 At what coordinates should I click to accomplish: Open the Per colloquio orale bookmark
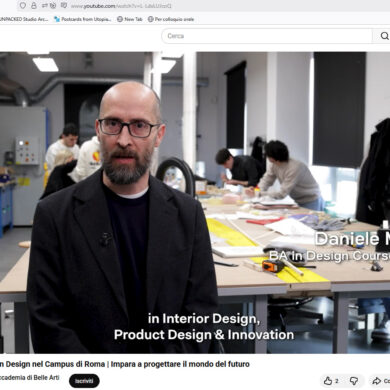pyautogui.click(x=171, y=19)
